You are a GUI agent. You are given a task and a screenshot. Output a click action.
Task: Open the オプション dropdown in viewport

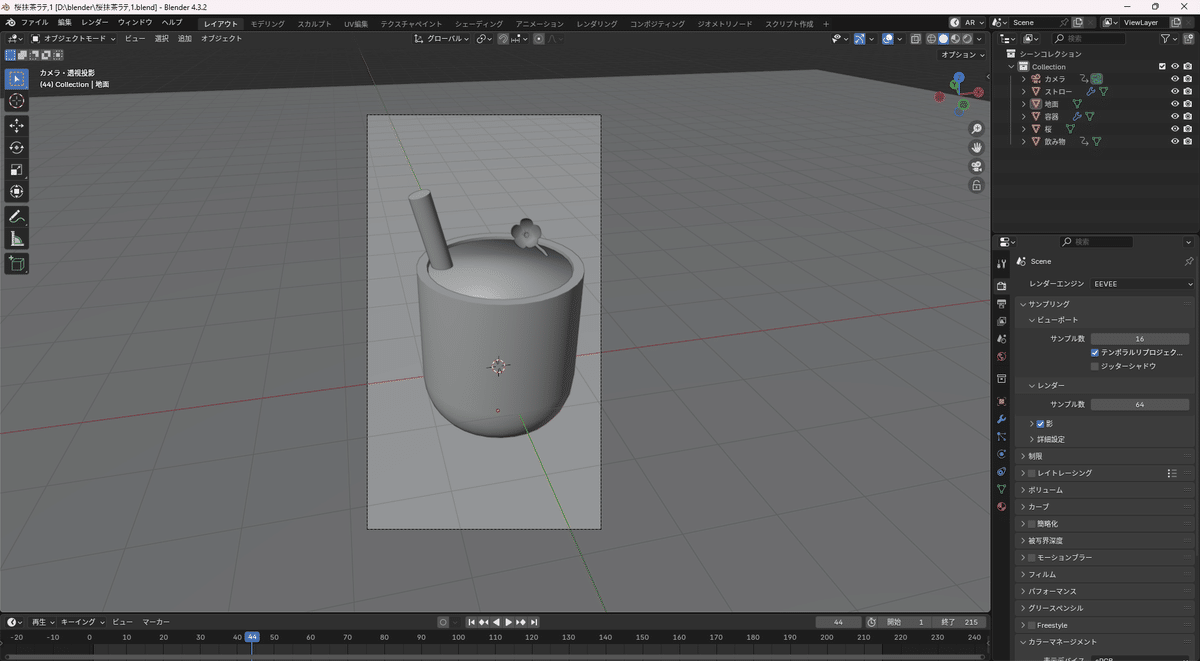tap(961, 55)
